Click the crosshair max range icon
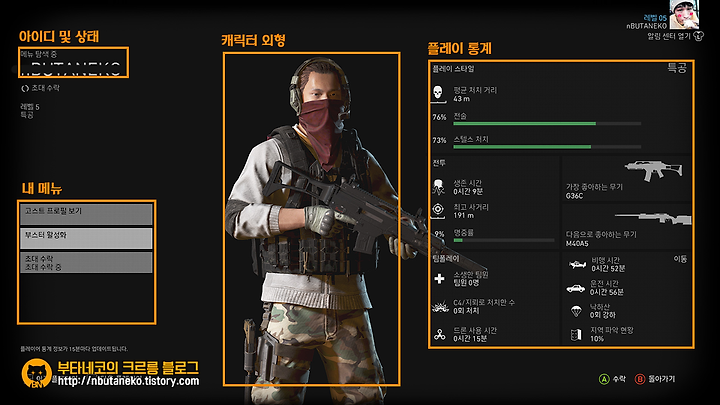 tap(438, 210)
